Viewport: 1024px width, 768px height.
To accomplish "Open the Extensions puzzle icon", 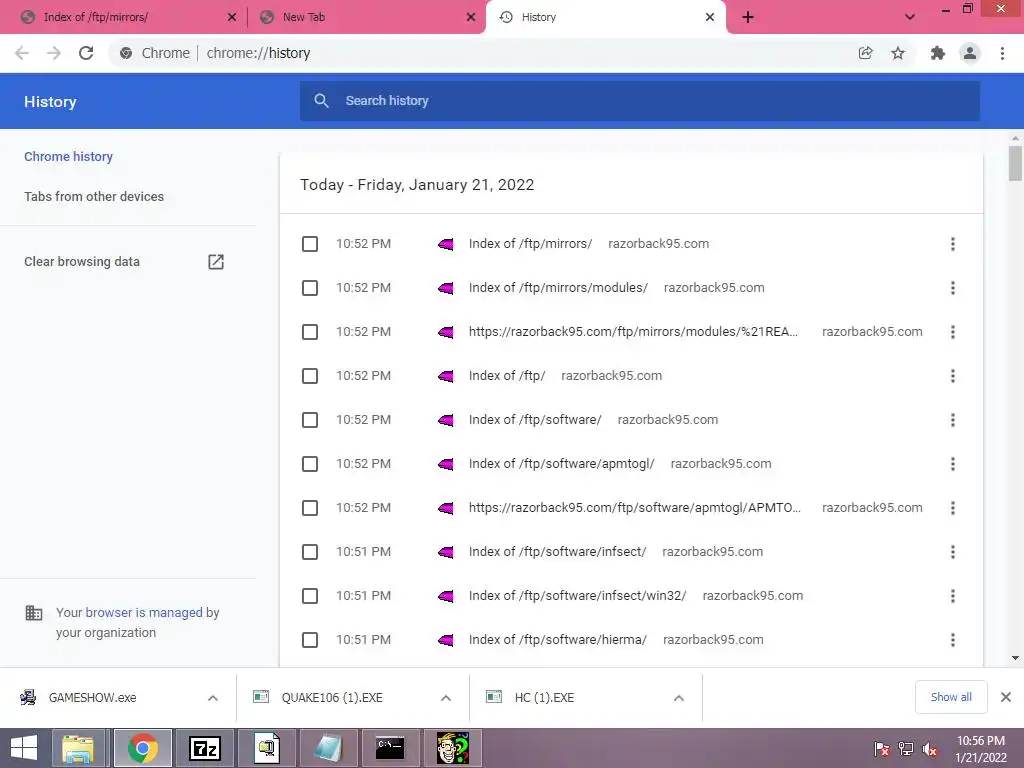I will tap(938, 53).
